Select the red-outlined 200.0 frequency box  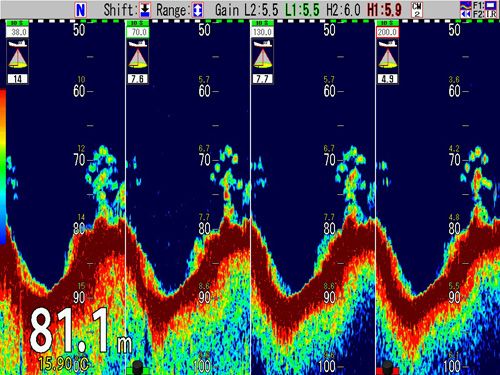(x=388, y=32)
